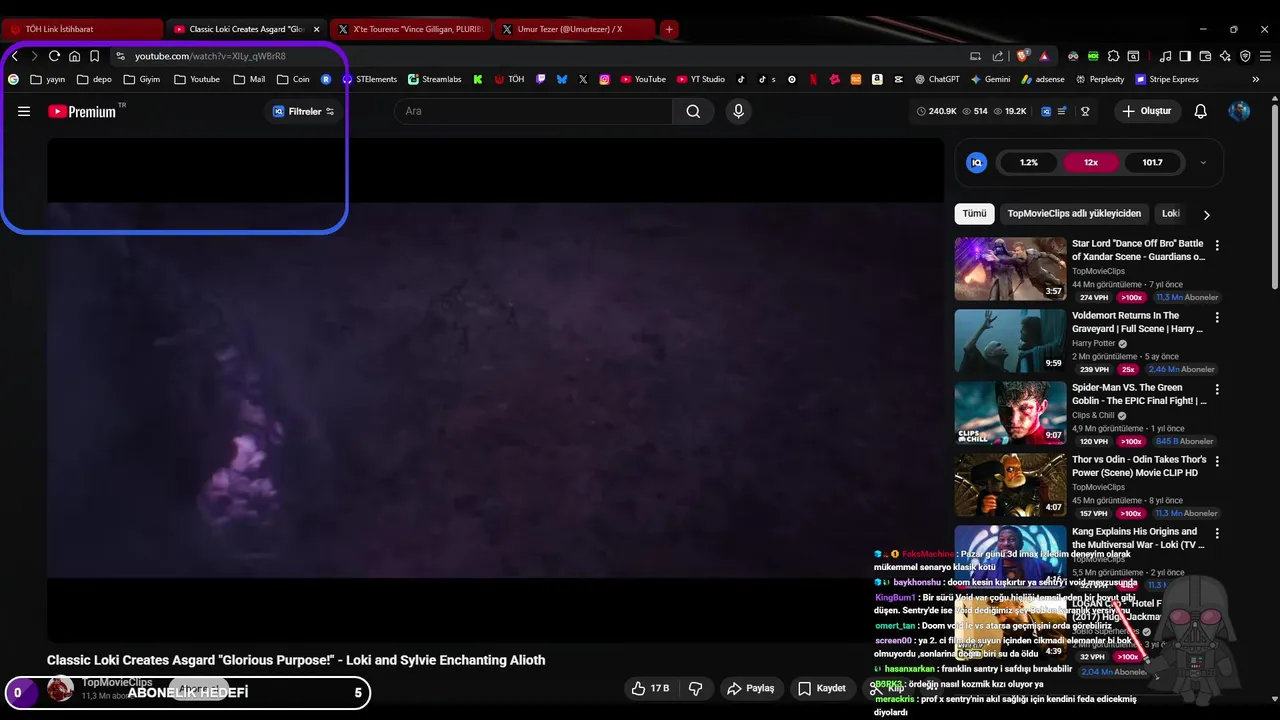Select the 1.2% pill in vidIQ panel
This screenshot has height=720, width=1280.
(x=1029, y=162)
